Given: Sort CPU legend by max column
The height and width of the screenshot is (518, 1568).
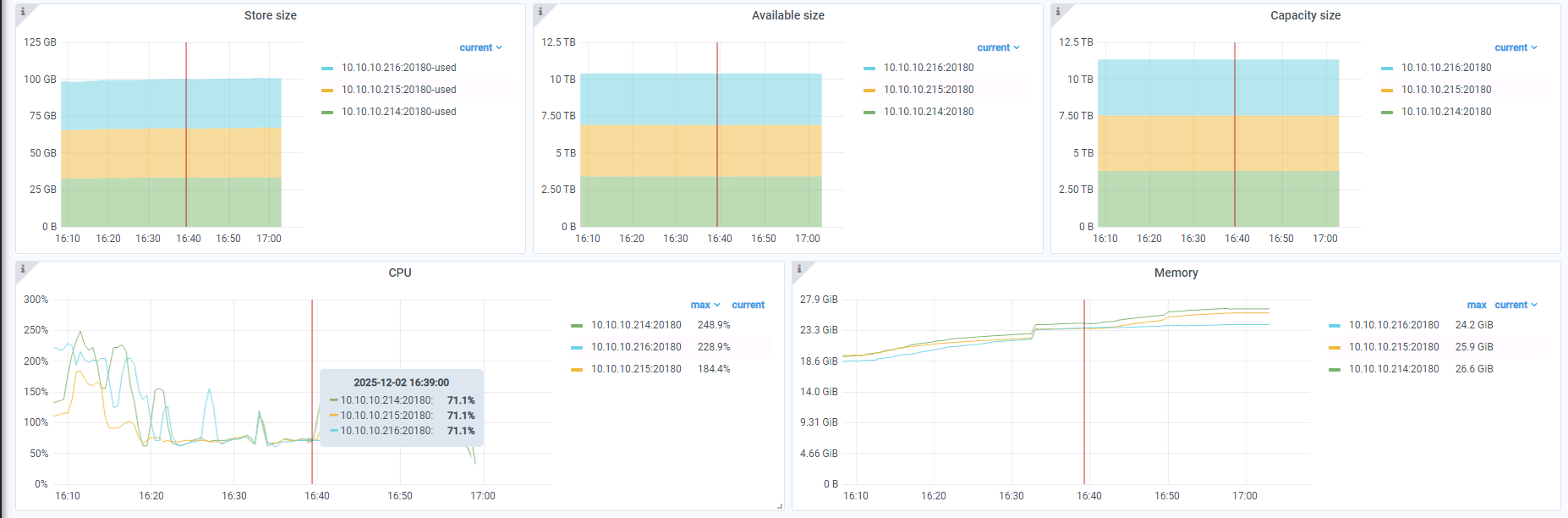Looking at the screenshot, I should pyautogui.click(x=704, y=305).
